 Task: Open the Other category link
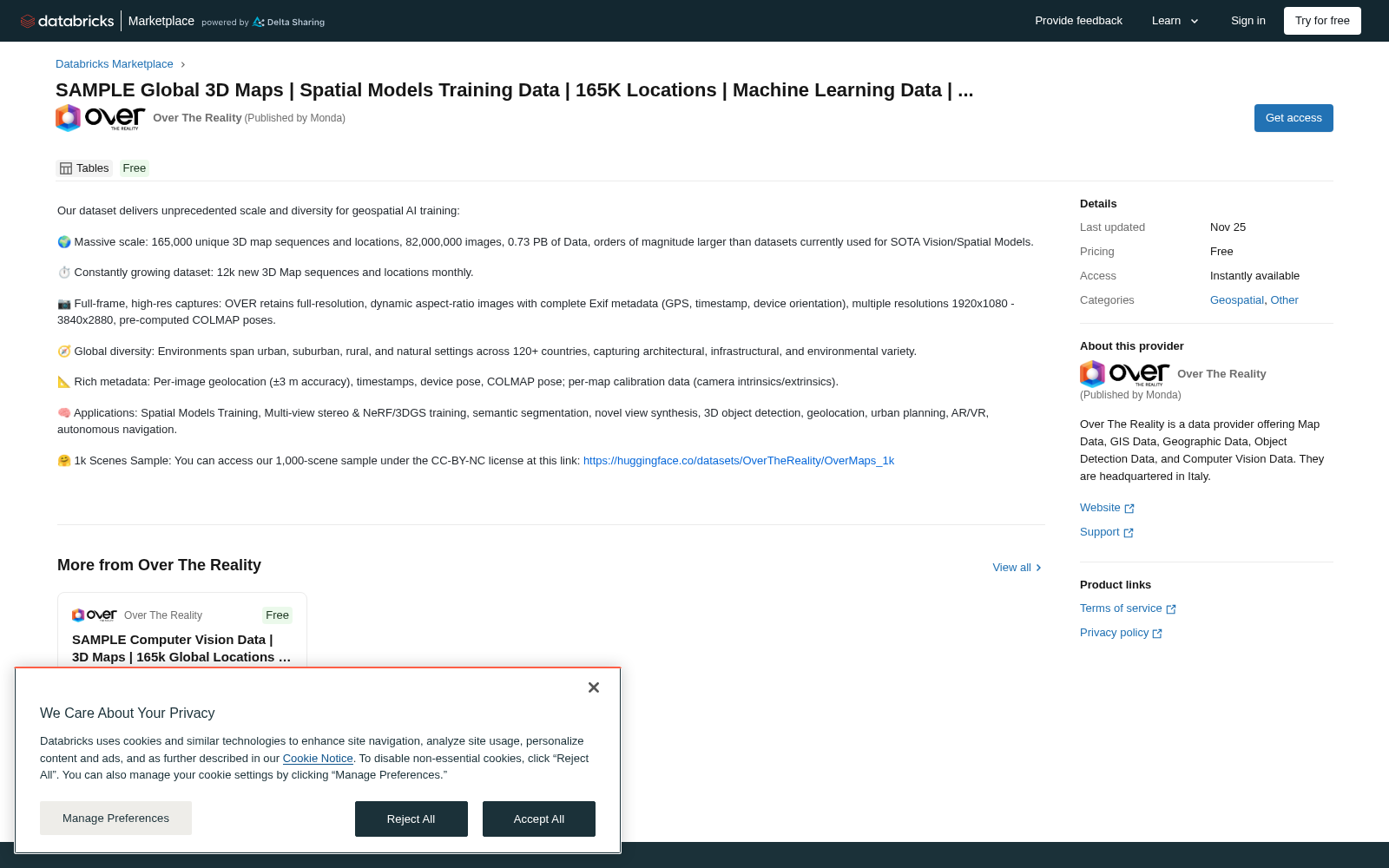1285,300
